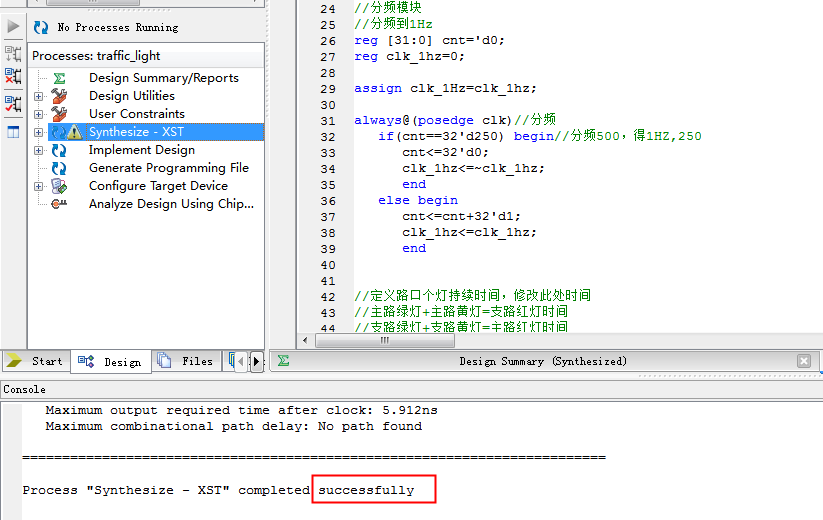Switch to the Design tab
This screenshot has height=520, width=823.
point(111,362)
